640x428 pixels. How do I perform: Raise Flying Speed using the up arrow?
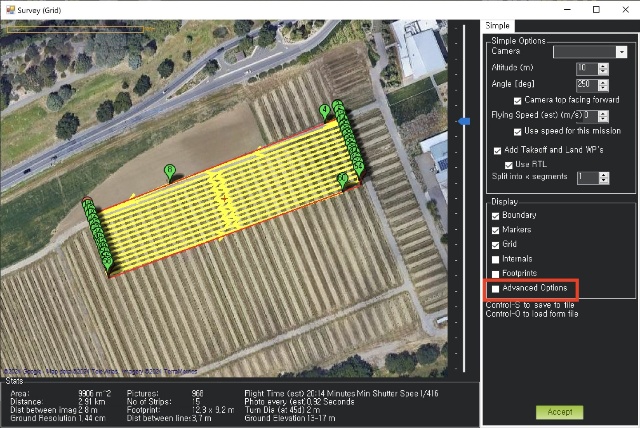[603, 112]
